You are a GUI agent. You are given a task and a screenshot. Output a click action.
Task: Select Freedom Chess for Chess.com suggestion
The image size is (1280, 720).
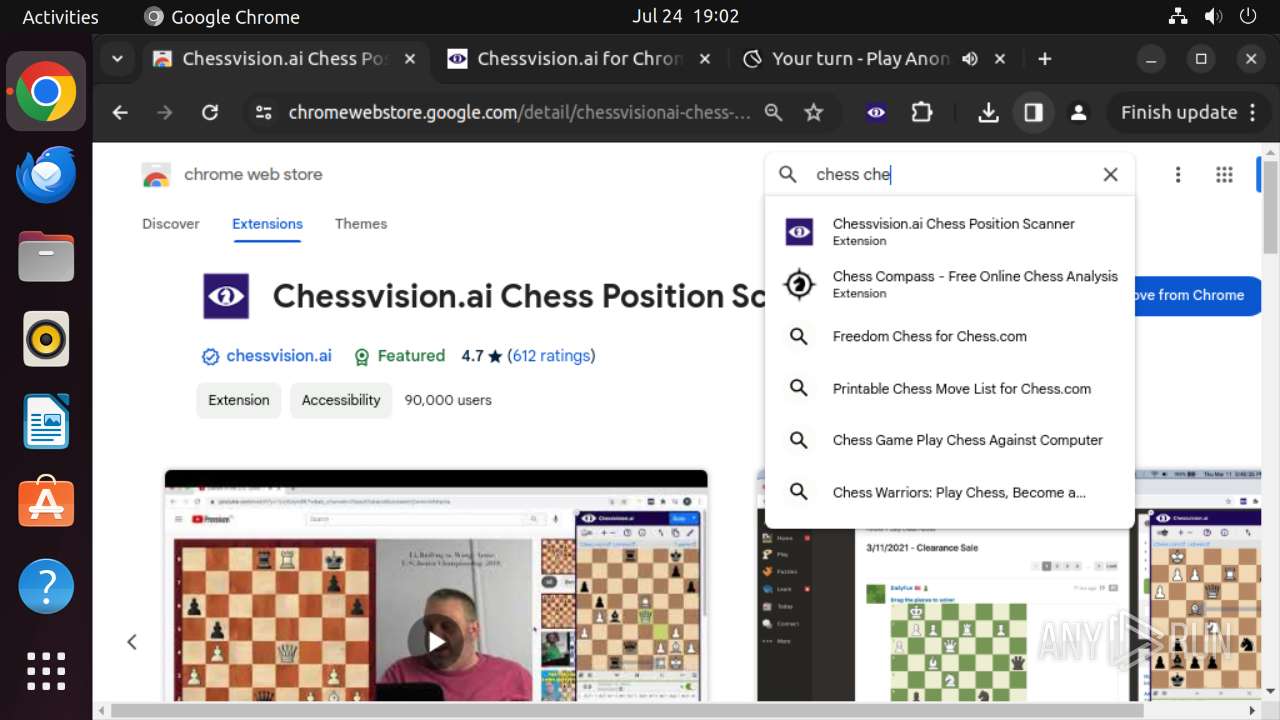(x=950, y=337)
